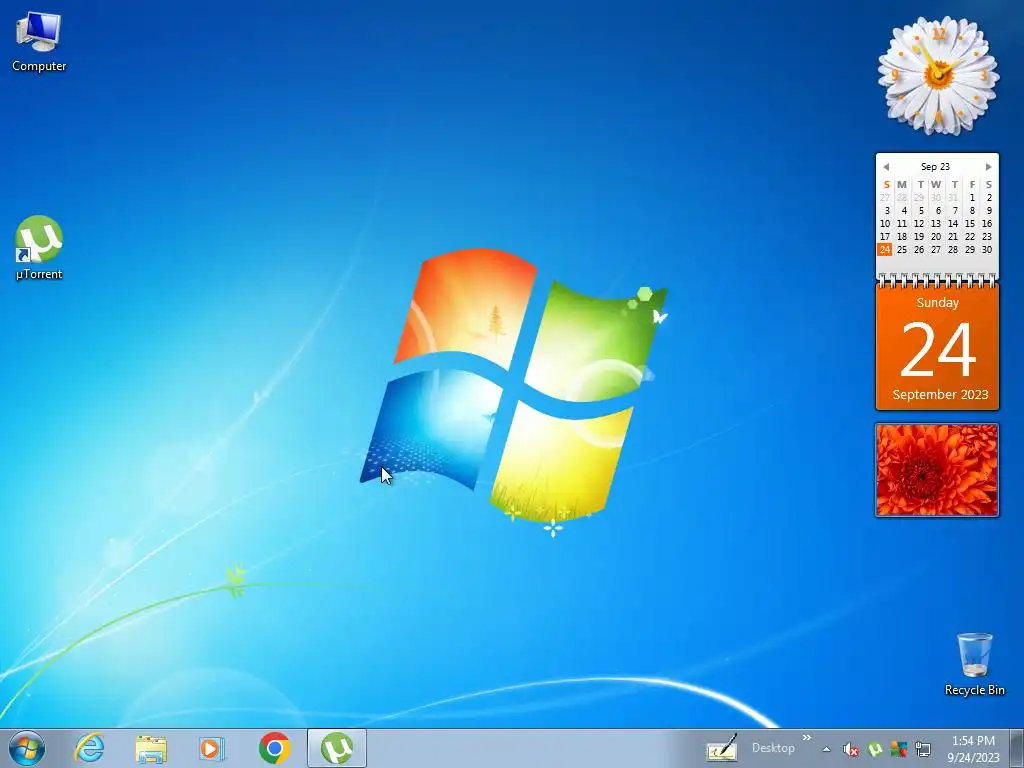
Task: Open Google Chrome from taskbar
Action: [x=274, y=748]
